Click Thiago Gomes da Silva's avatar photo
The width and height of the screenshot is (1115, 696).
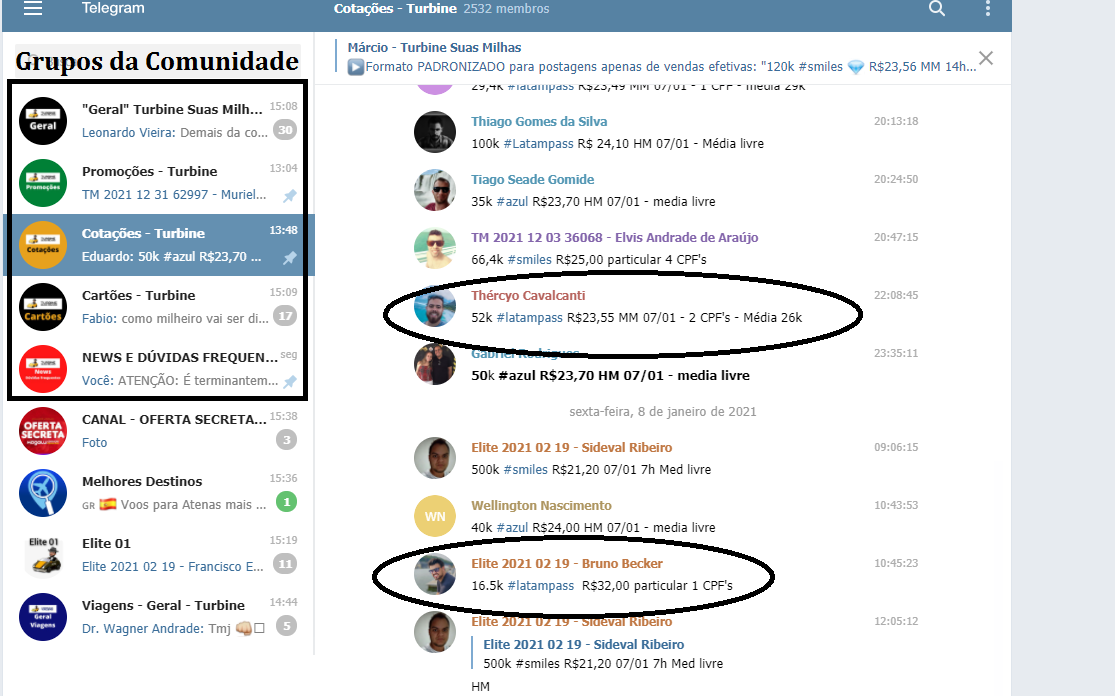tap(434, 132)
